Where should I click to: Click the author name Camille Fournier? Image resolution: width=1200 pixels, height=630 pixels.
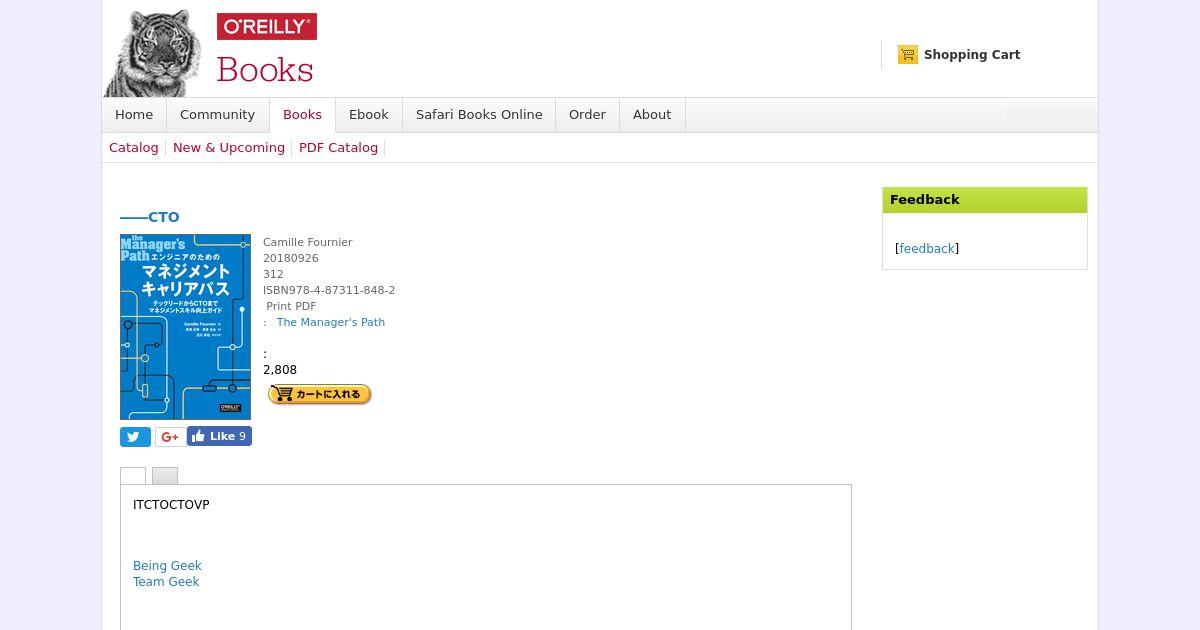point(308,242)
